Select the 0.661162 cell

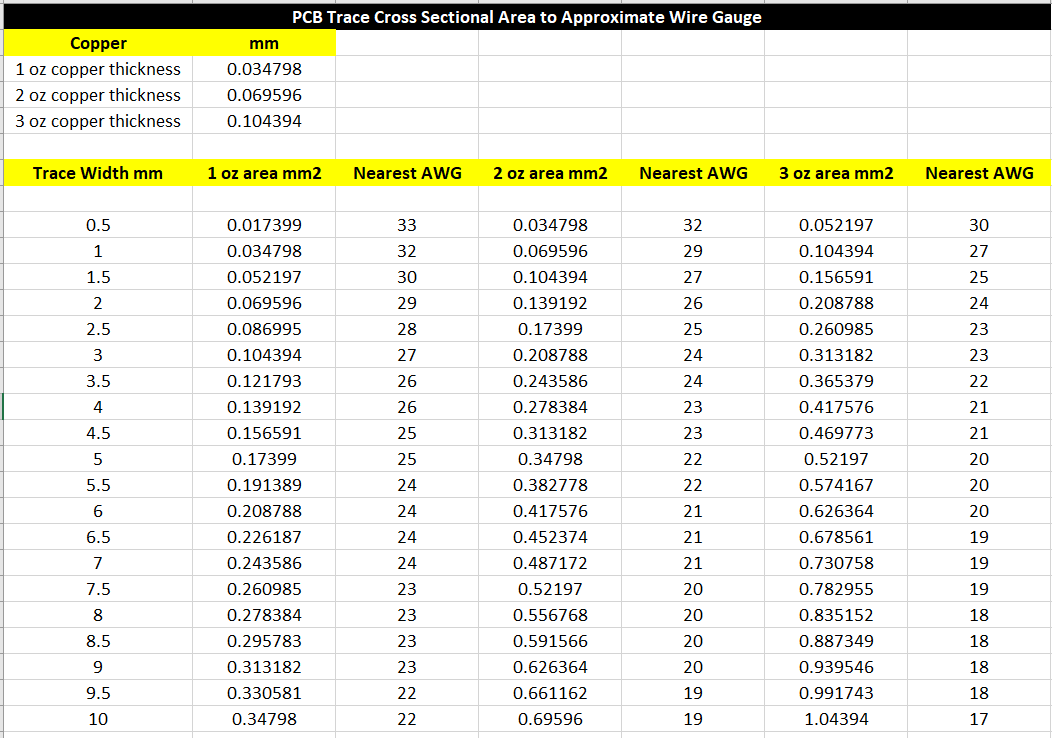[x=550, y=693]
